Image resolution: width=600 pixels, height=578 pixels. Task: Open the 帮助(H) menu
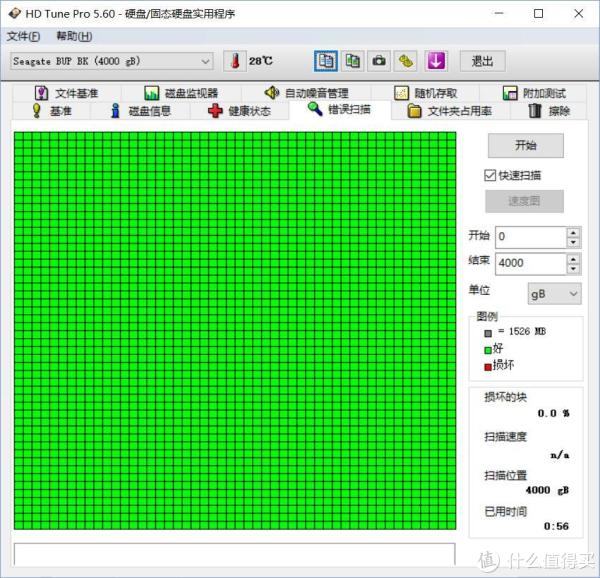74,36
